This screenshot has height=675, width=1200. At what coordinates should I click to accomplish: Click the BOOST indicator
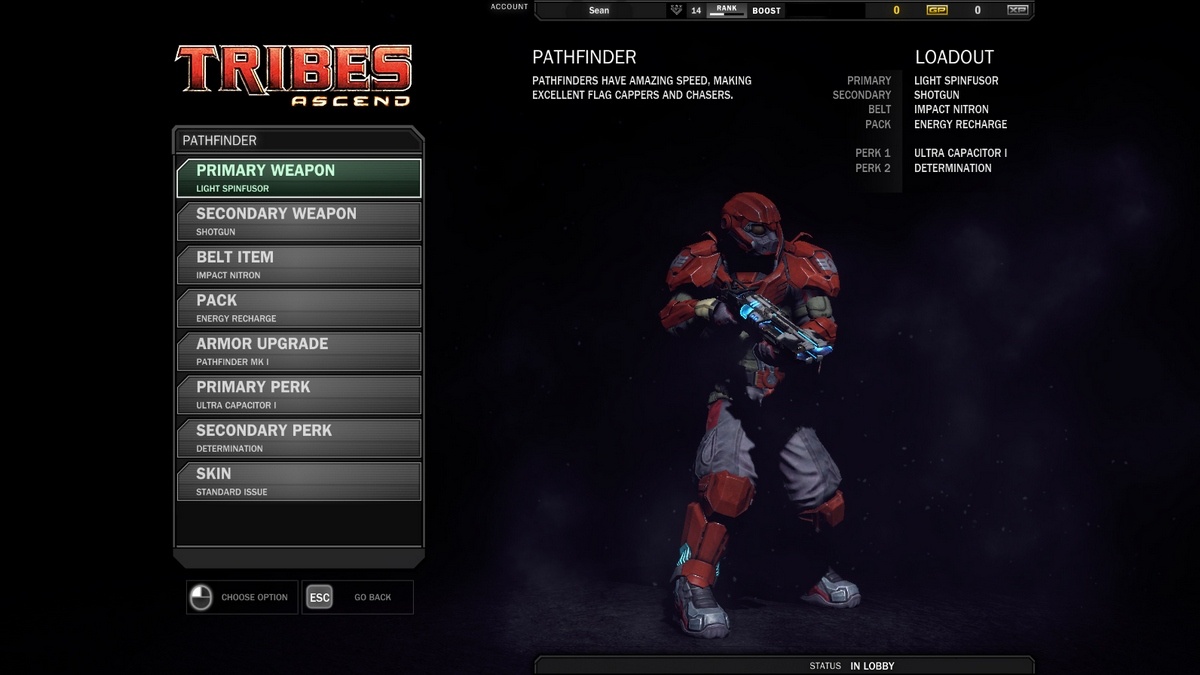[x=766, y=10]
